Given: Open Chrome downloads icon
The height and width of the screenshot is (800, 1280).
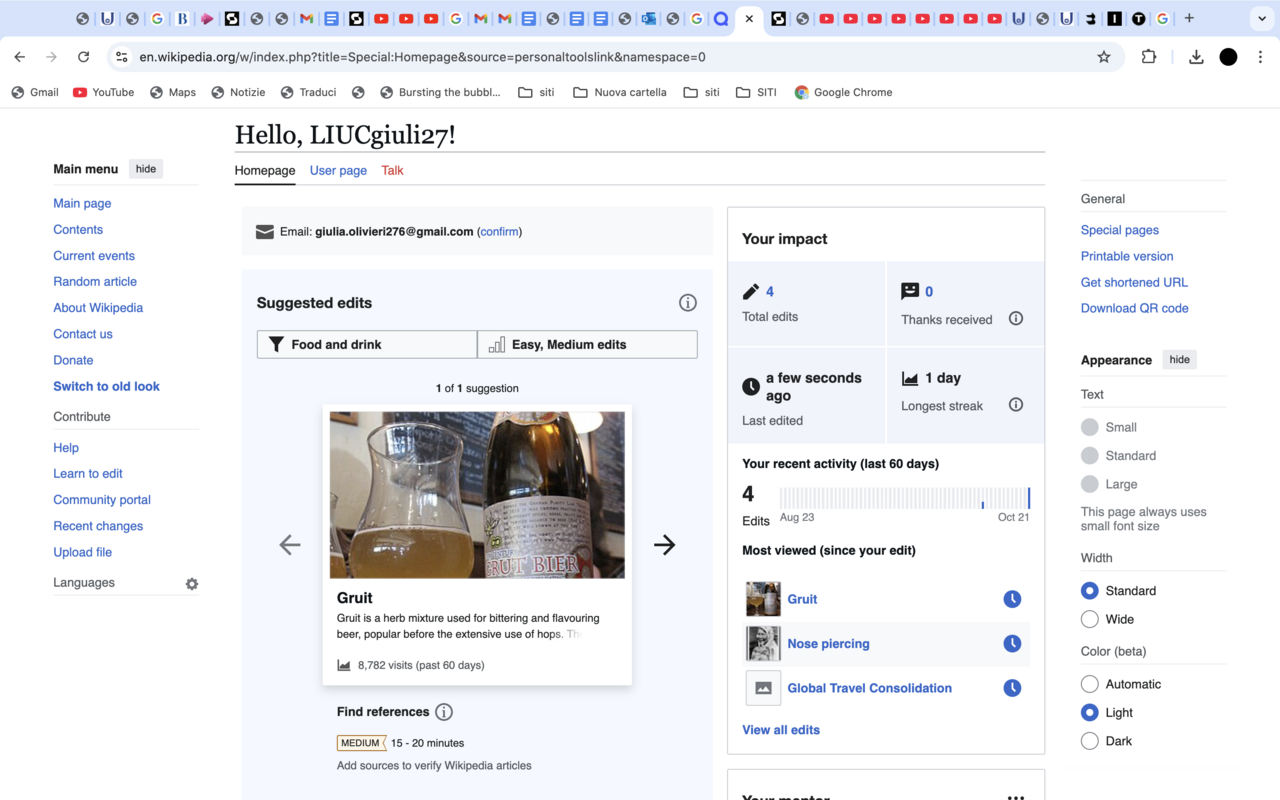Looking at the screenshot, I should tap(1196, 57).
